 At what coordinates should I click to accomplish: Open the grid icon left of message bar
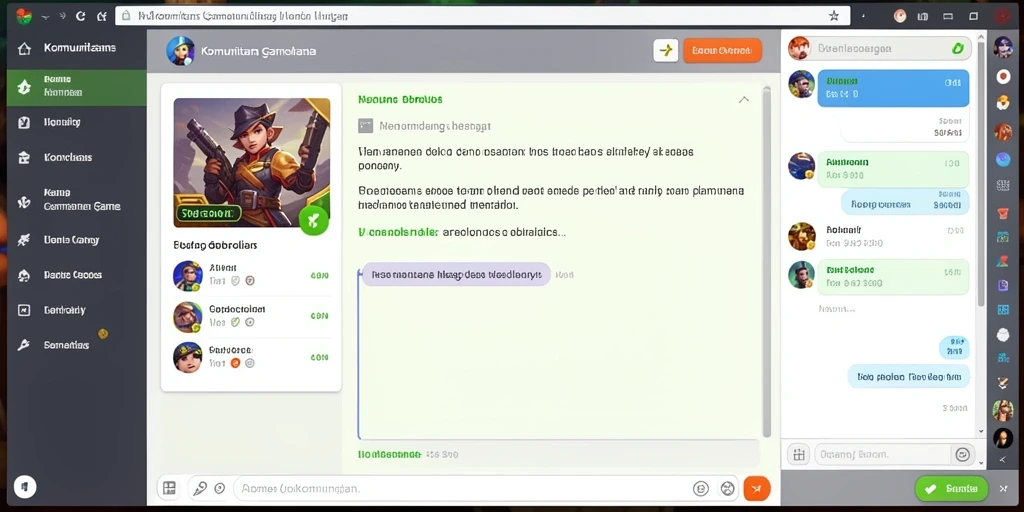pyautogui.click(x=169, y=488)
